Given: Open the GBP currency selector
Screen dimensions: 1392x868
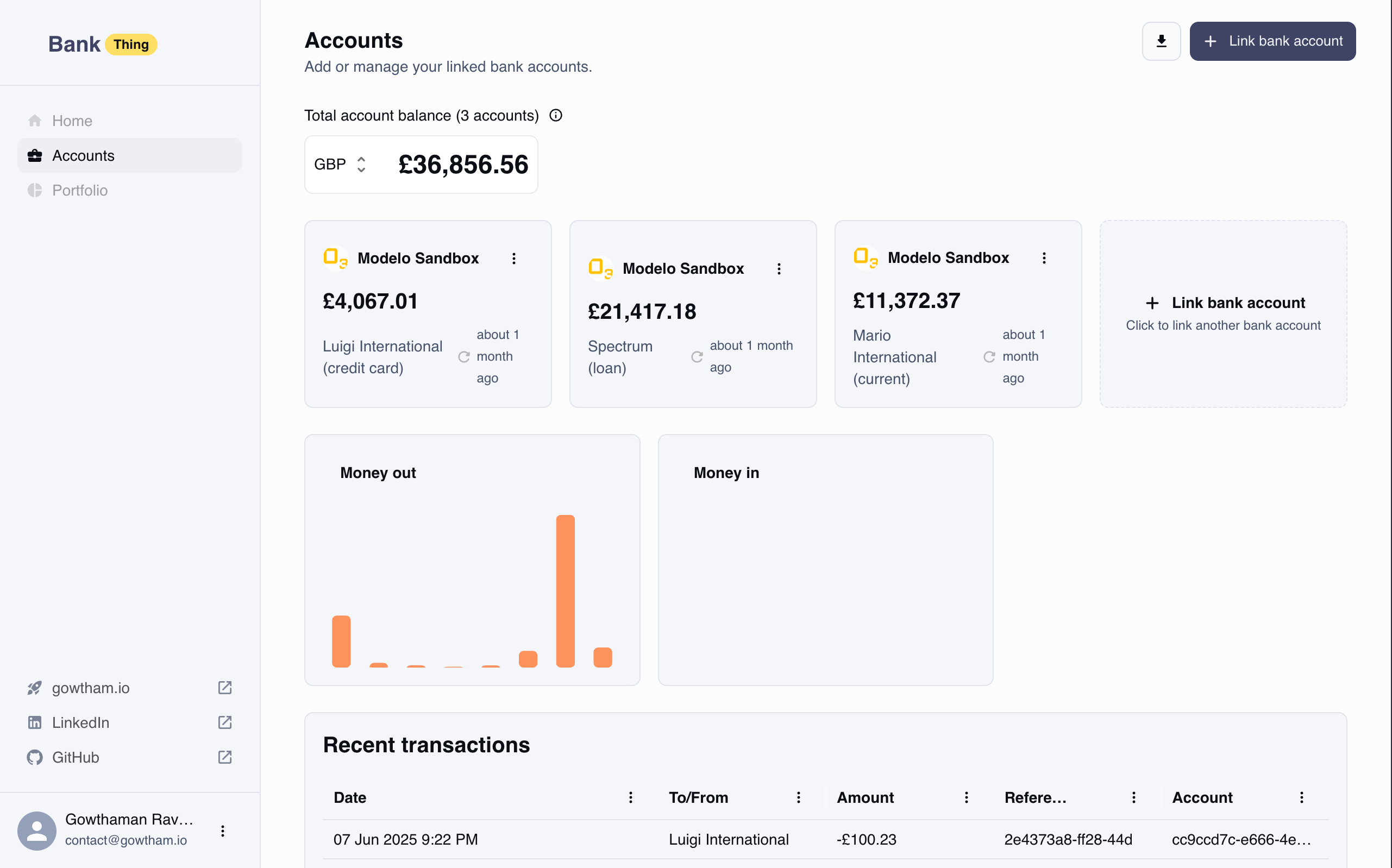Looking at the screenshot, I should point(340,165).
